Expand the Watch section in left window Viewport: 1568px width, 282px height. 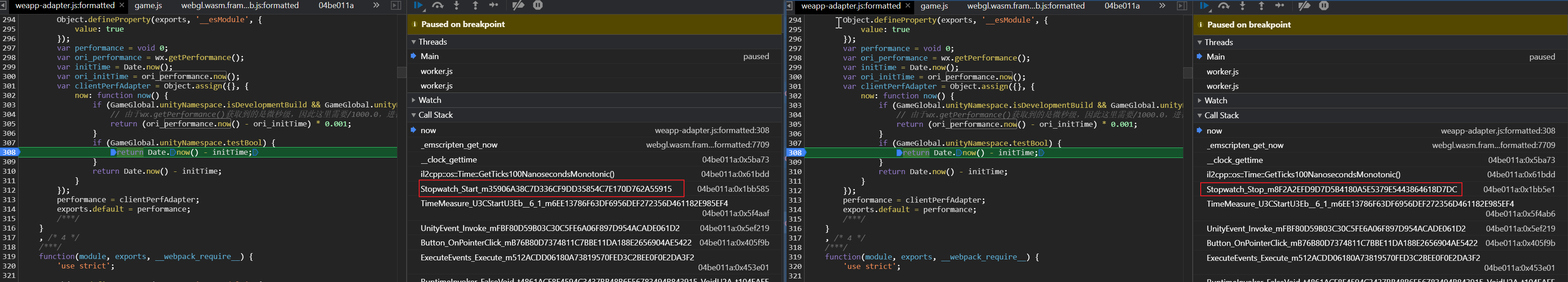[594, 101]
